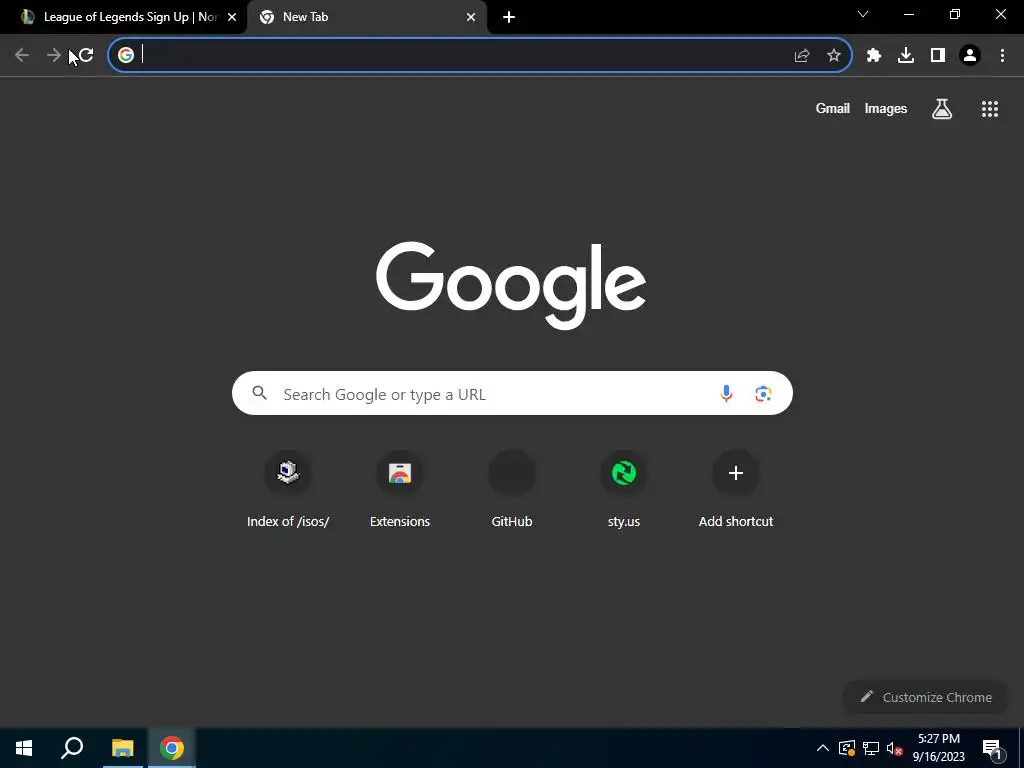Add a new shortcut tile

point(736,490)
